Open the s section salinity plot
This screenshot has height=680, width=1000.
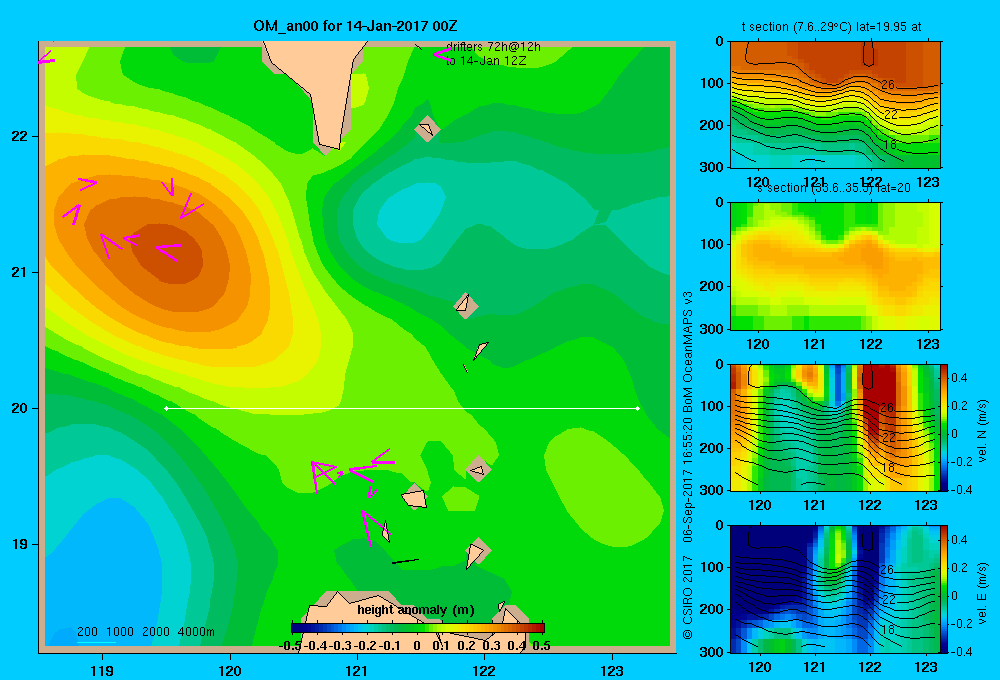point(835,265)
